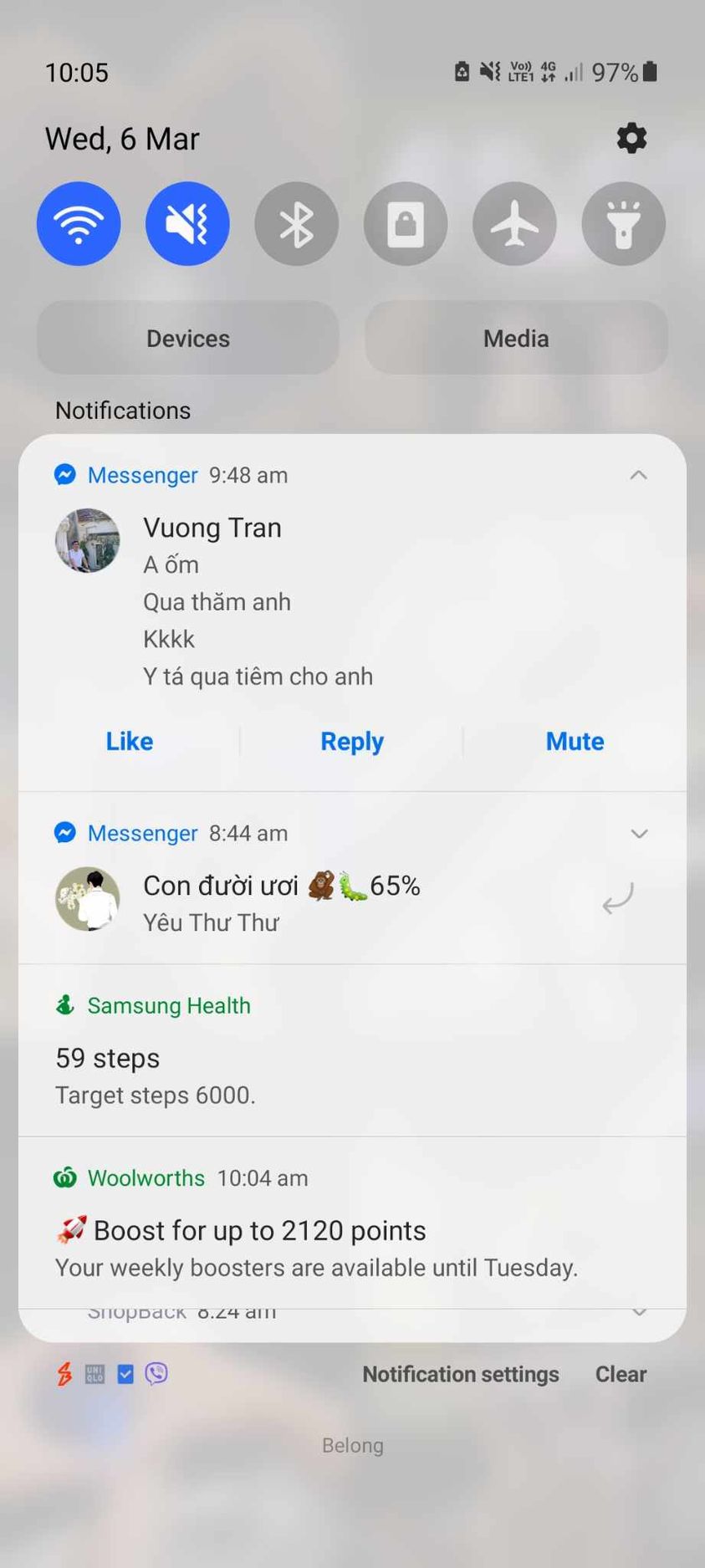This screenshot has height=1568, width=705.
Task: Toggle the muted sound quick setting
Action: [187, 223]
